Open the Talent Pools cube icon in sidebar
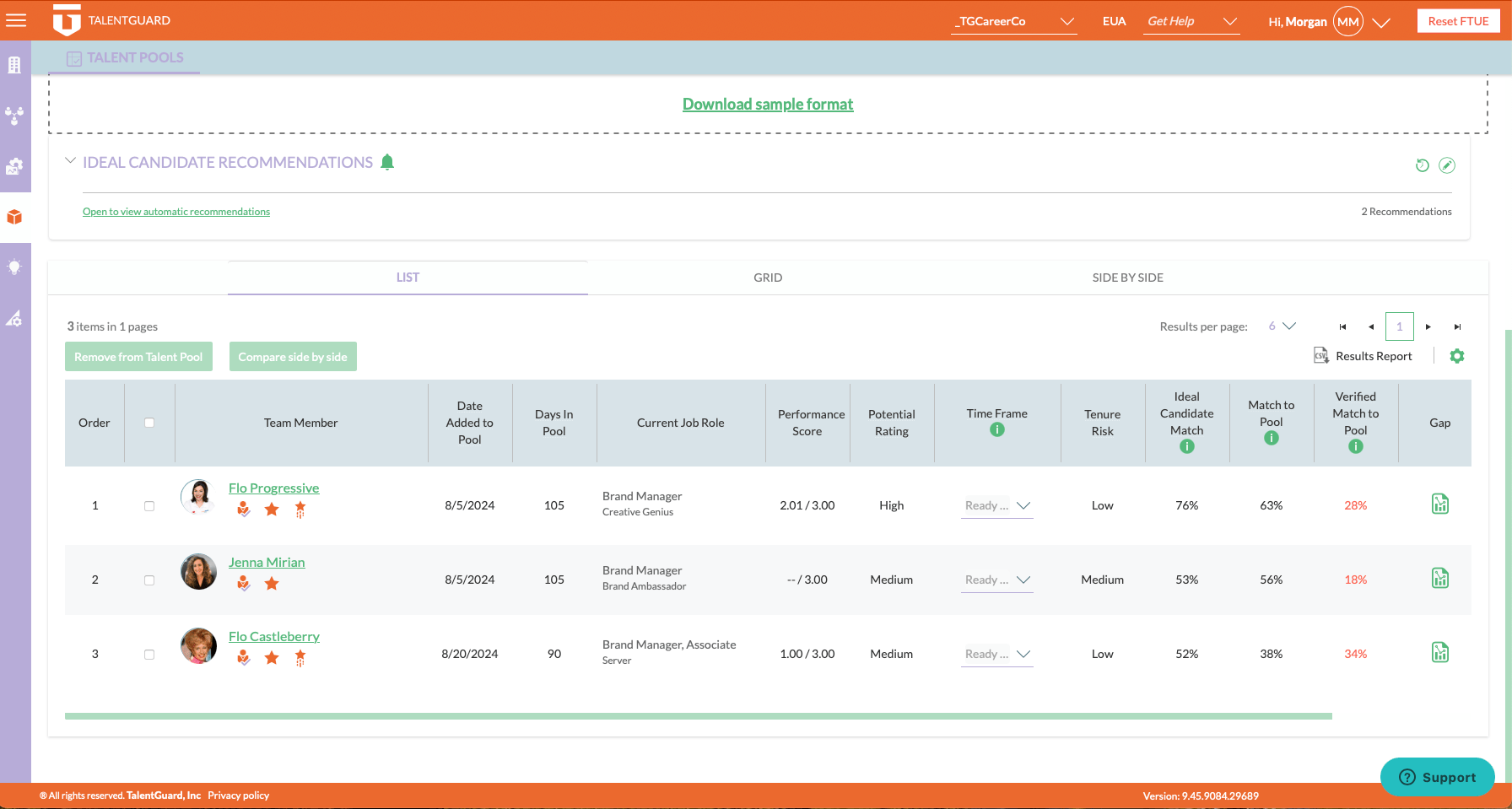 (15, 217)
